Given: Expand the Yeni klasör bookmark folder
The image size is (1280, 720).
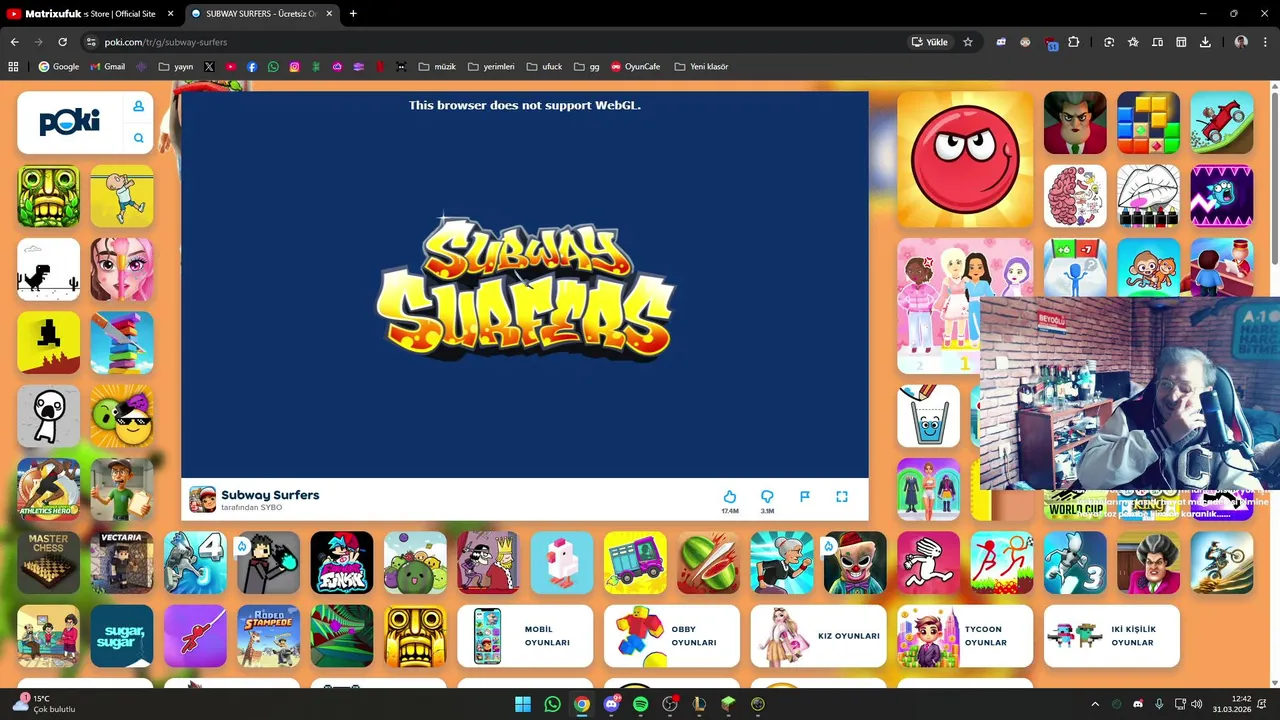Looking at the screenshot, I should (x=701, y=67).
